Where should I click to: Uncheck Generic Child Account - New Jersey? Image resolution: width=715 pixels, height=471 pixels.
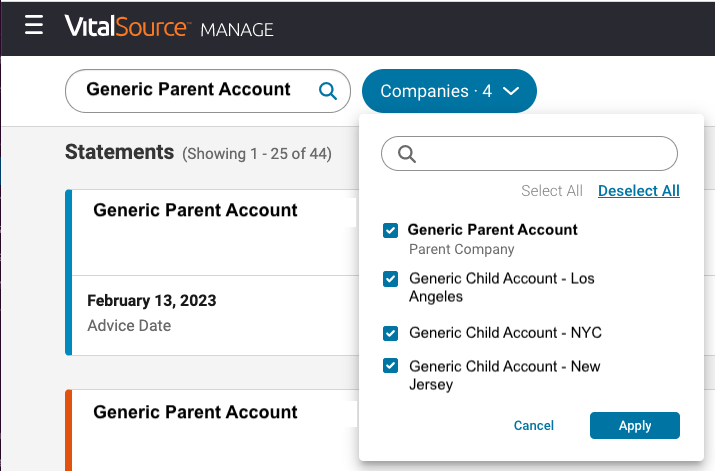tap(391, 367)
